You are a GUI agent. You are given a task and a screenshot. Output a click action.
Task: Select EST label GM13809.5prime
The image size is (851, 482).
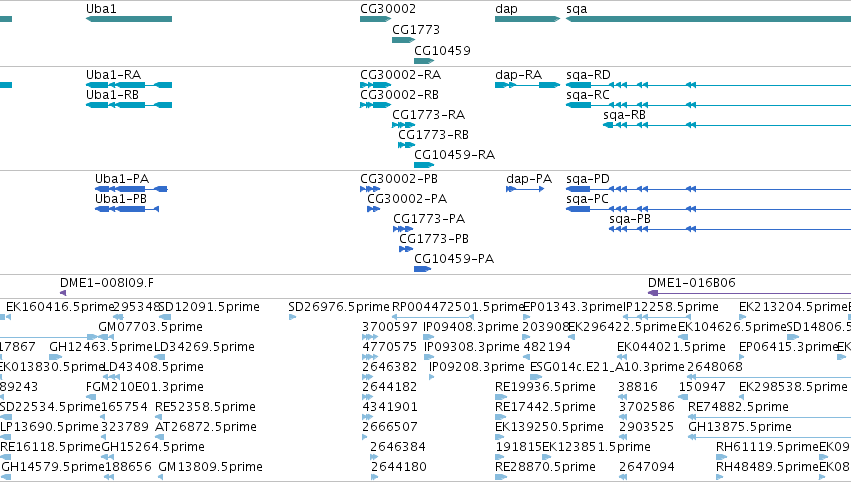(x=211, y=467)
